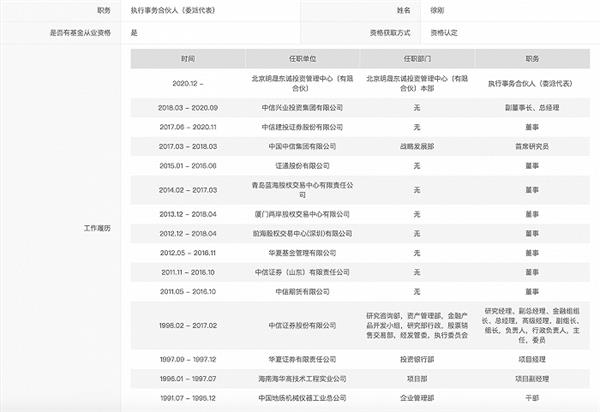Click the '时间' column header
600x412 pixels.
coord(188,59)
